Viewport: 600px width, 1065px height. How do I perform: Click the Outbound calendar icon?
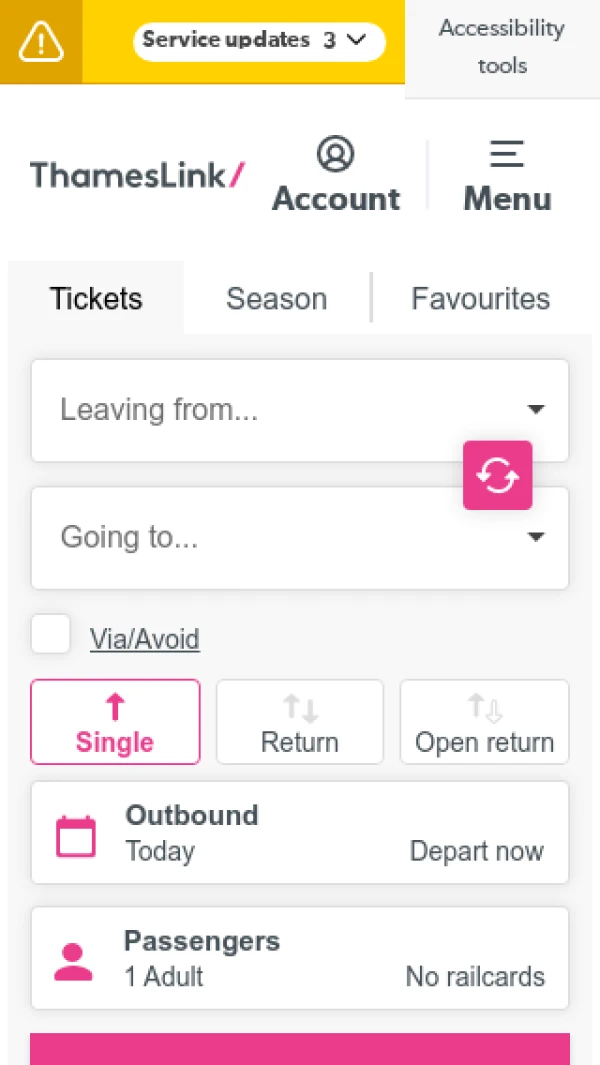[x=76, y=836]
